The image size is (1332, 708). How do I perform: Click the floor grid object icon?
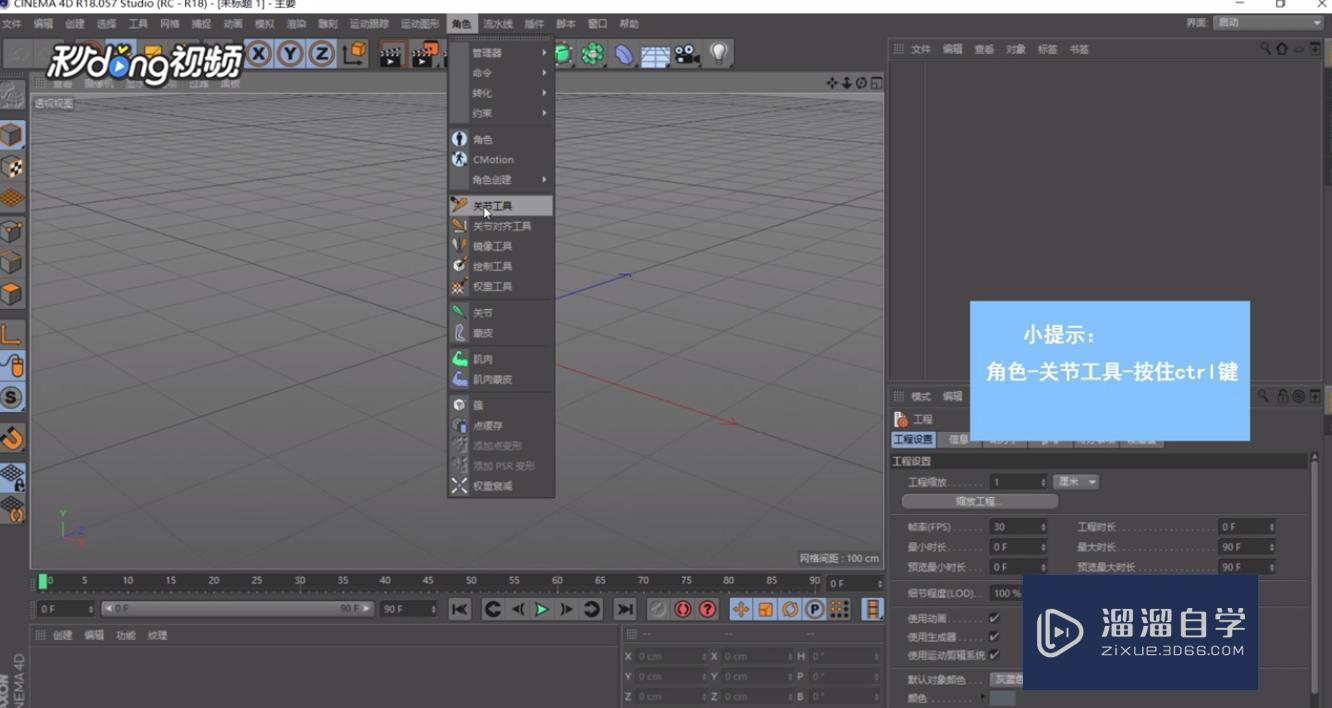coord(655,55)
